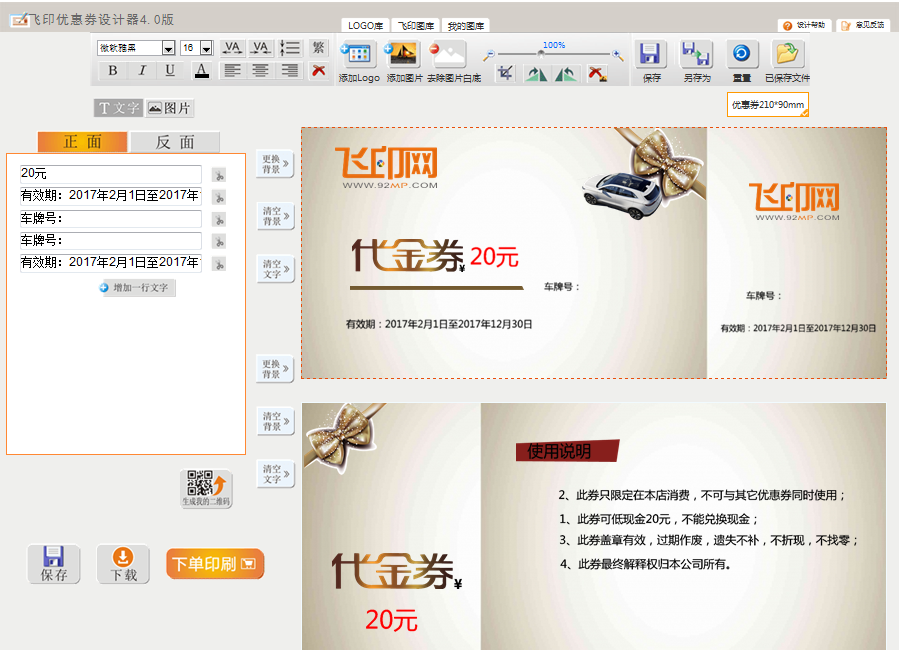899x650 pixels.
Task: Toggle center text alignment
Action: [x=259, y=70]
